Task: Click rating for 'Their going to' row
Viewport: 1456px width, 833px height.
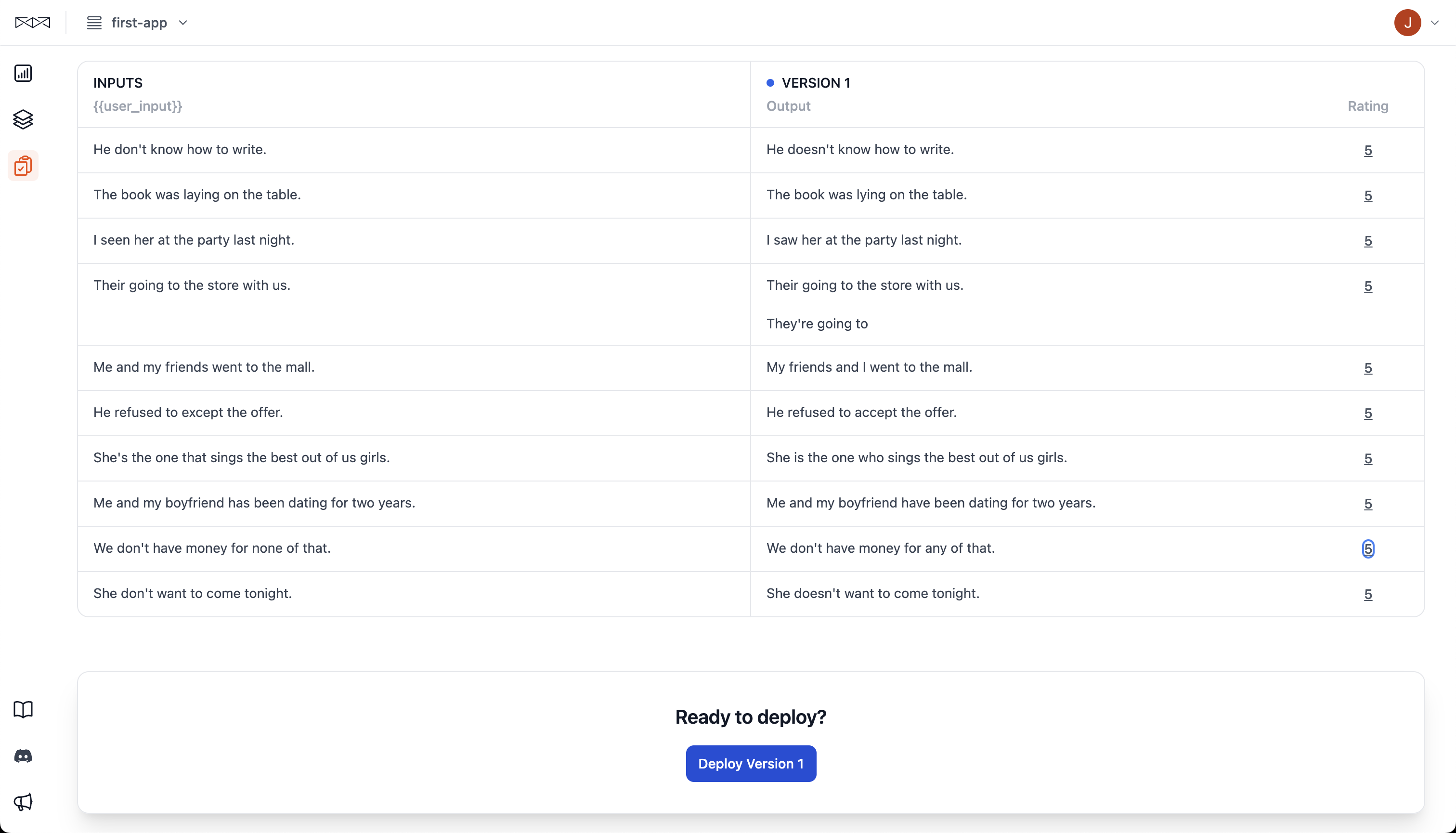Action: pos(1367,286)
